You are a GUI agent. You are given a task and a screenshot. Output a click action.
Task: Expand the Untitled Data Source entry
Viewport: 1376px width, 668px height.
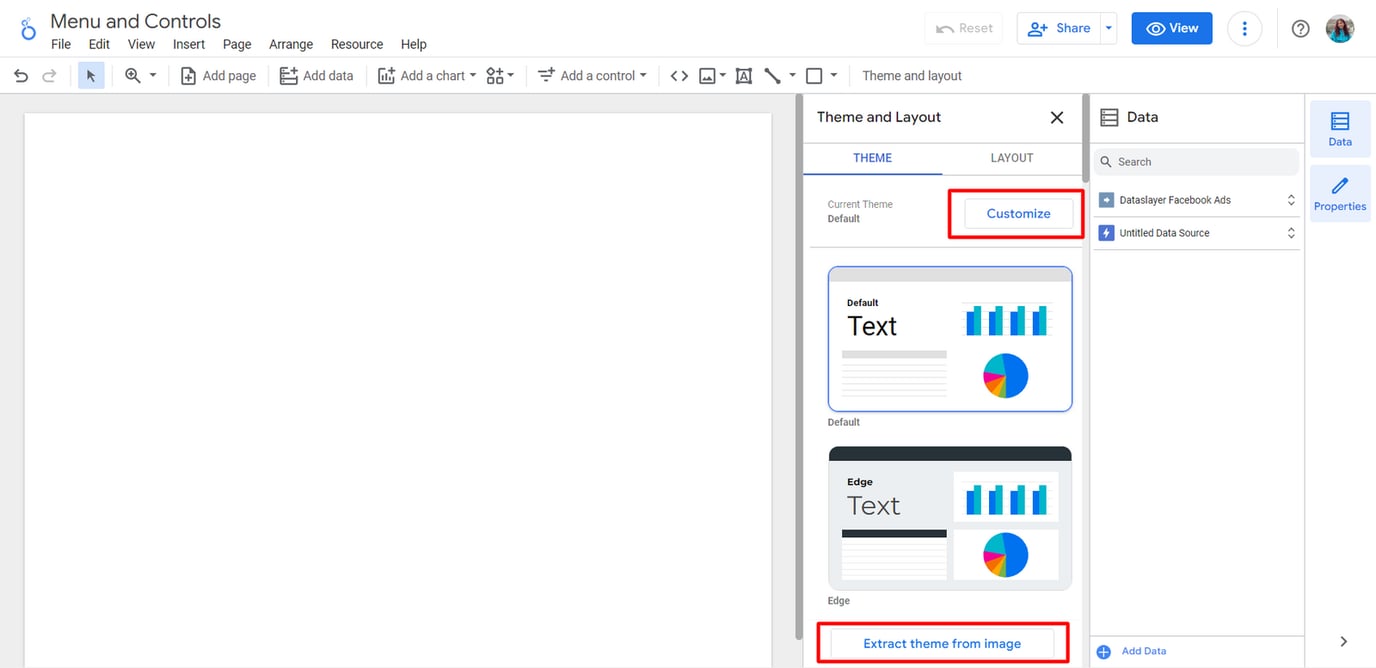[1290, 233]
